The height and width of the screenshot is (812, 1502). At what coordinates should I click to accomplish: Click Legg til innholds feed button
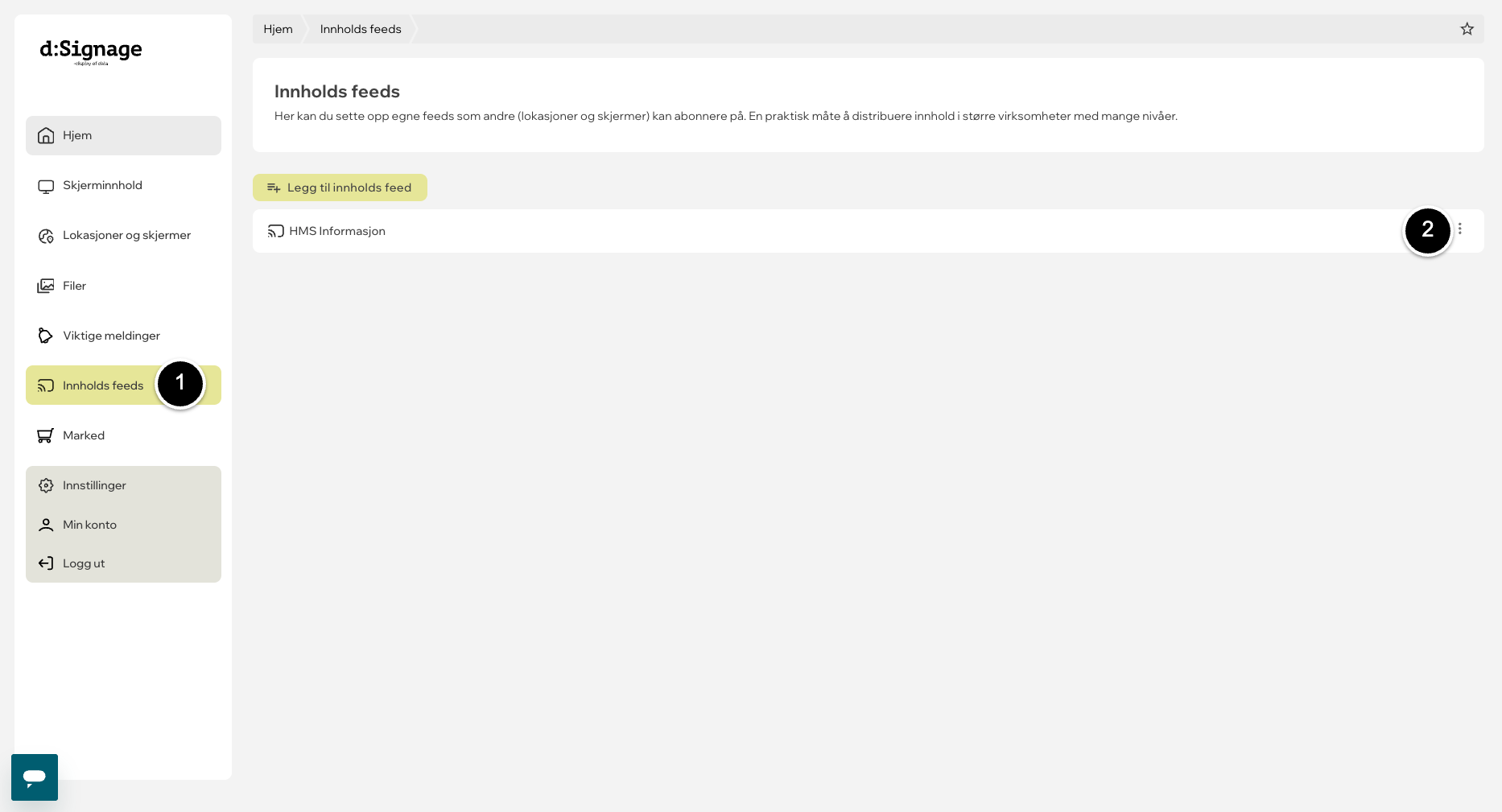[340, 188]
